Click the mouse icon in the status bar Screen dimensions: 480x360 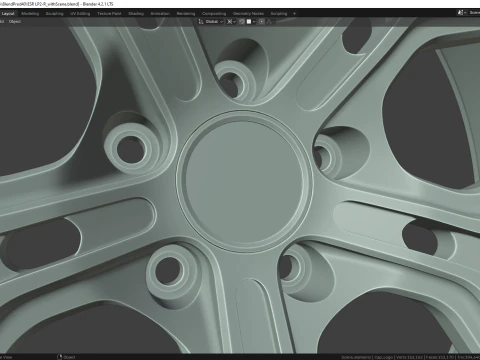click(x=60, y=357)
